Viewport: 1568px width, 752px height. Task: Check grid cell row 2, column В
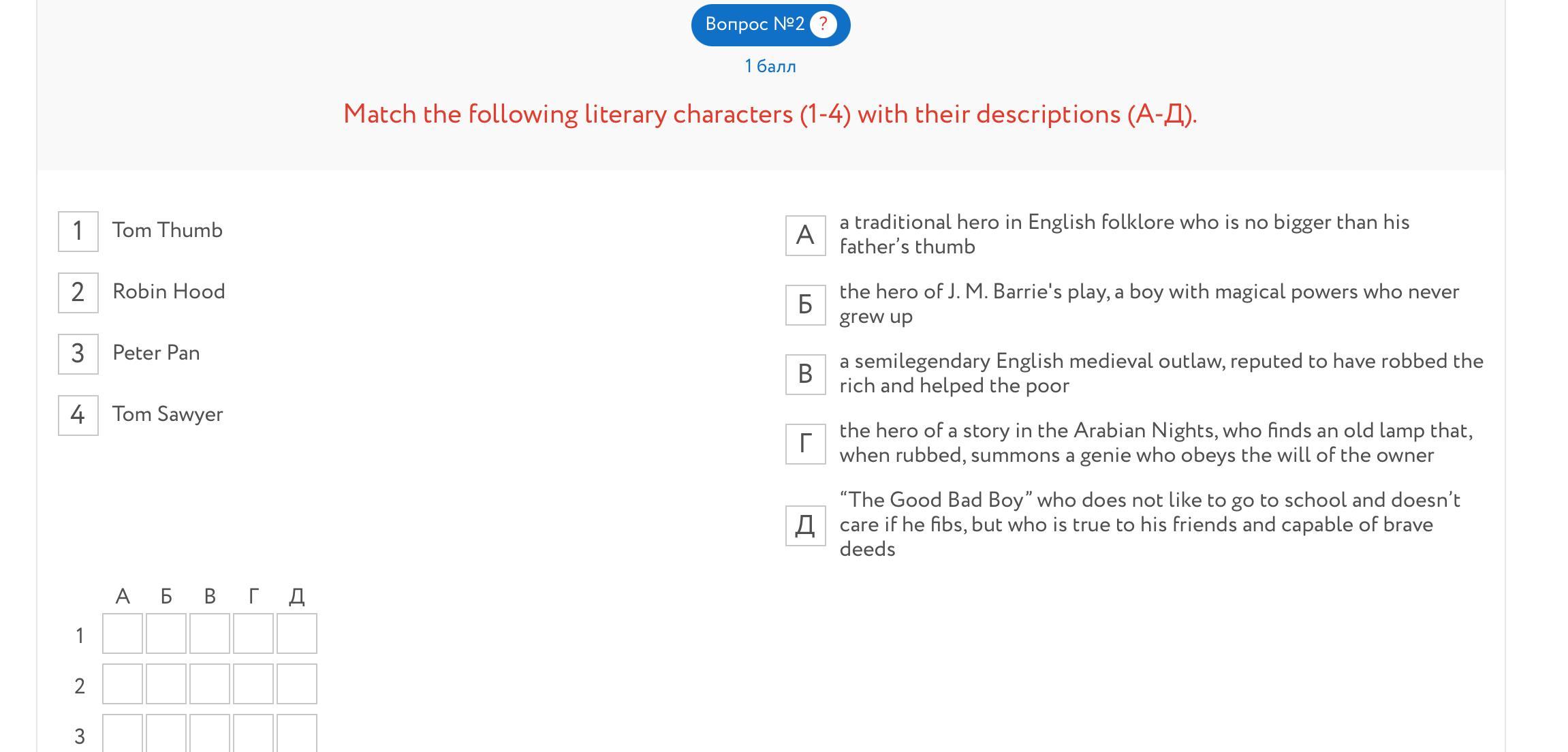(210, 684)
